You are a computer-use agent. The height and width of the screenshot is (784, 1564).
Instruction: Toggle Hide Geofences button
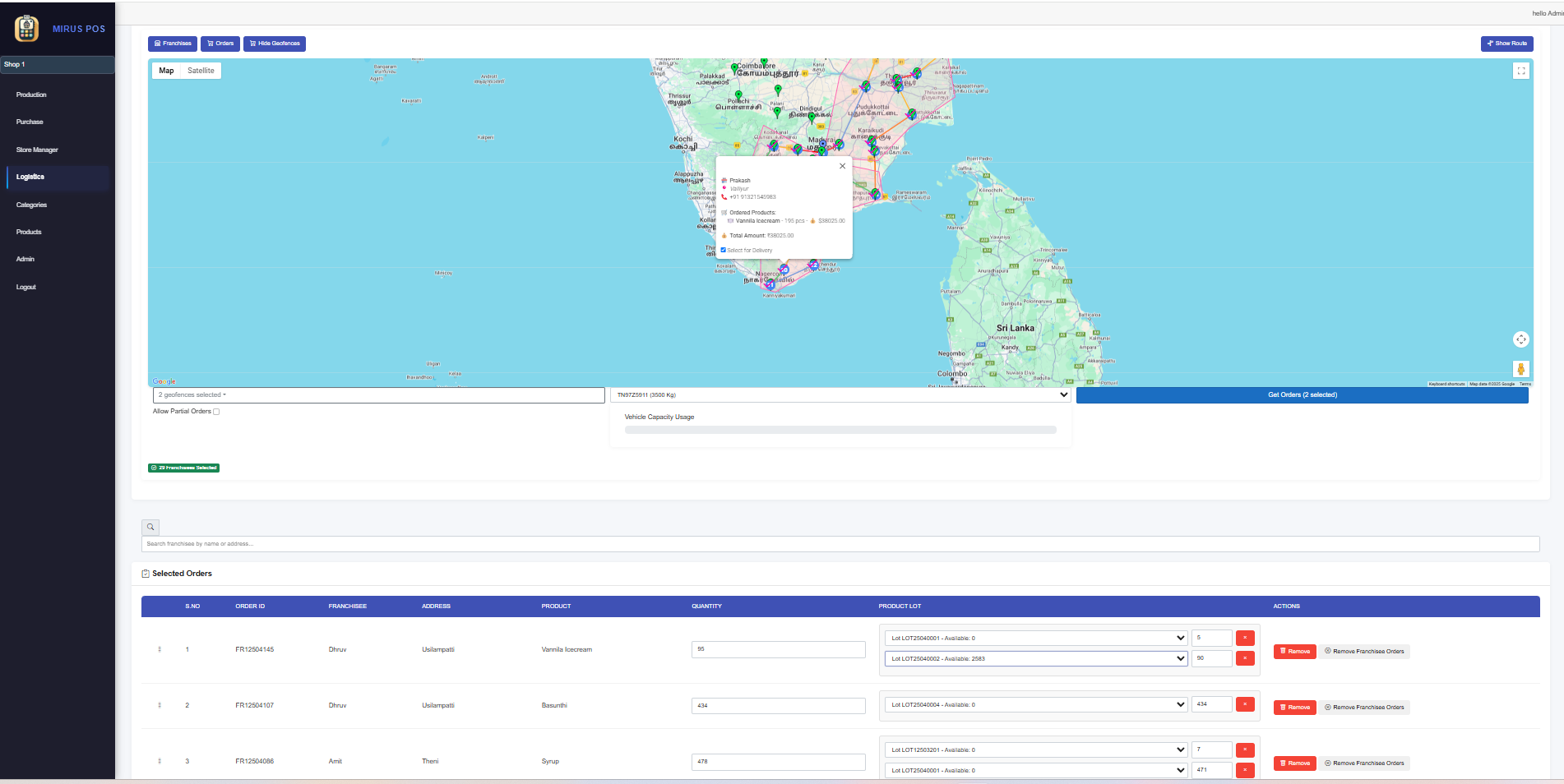(275, 44)
